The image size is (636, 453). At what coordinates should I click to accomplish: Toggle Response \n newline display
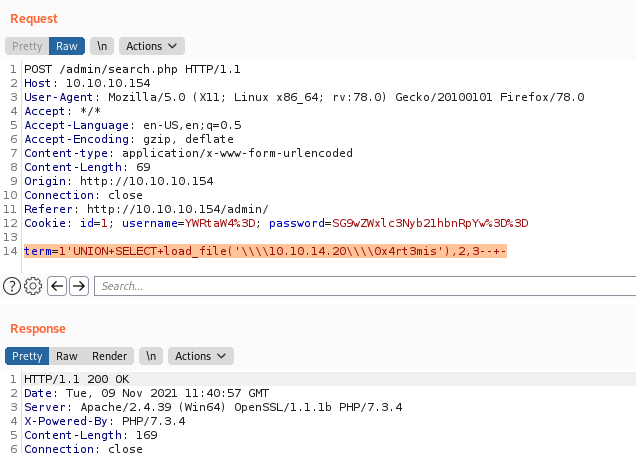pos(151,356)
